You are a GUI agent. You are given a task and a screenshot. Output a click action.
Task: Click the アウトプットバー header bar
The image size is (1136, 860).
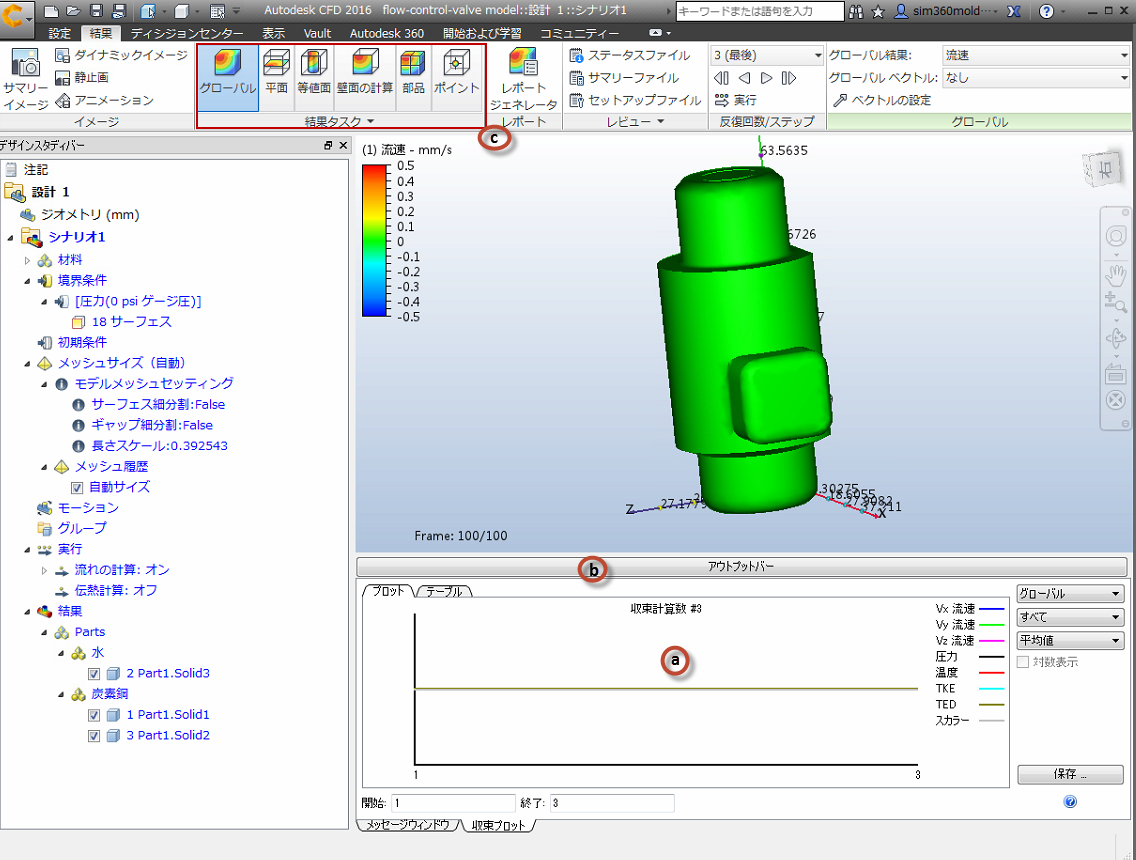[x=741, y=566]
